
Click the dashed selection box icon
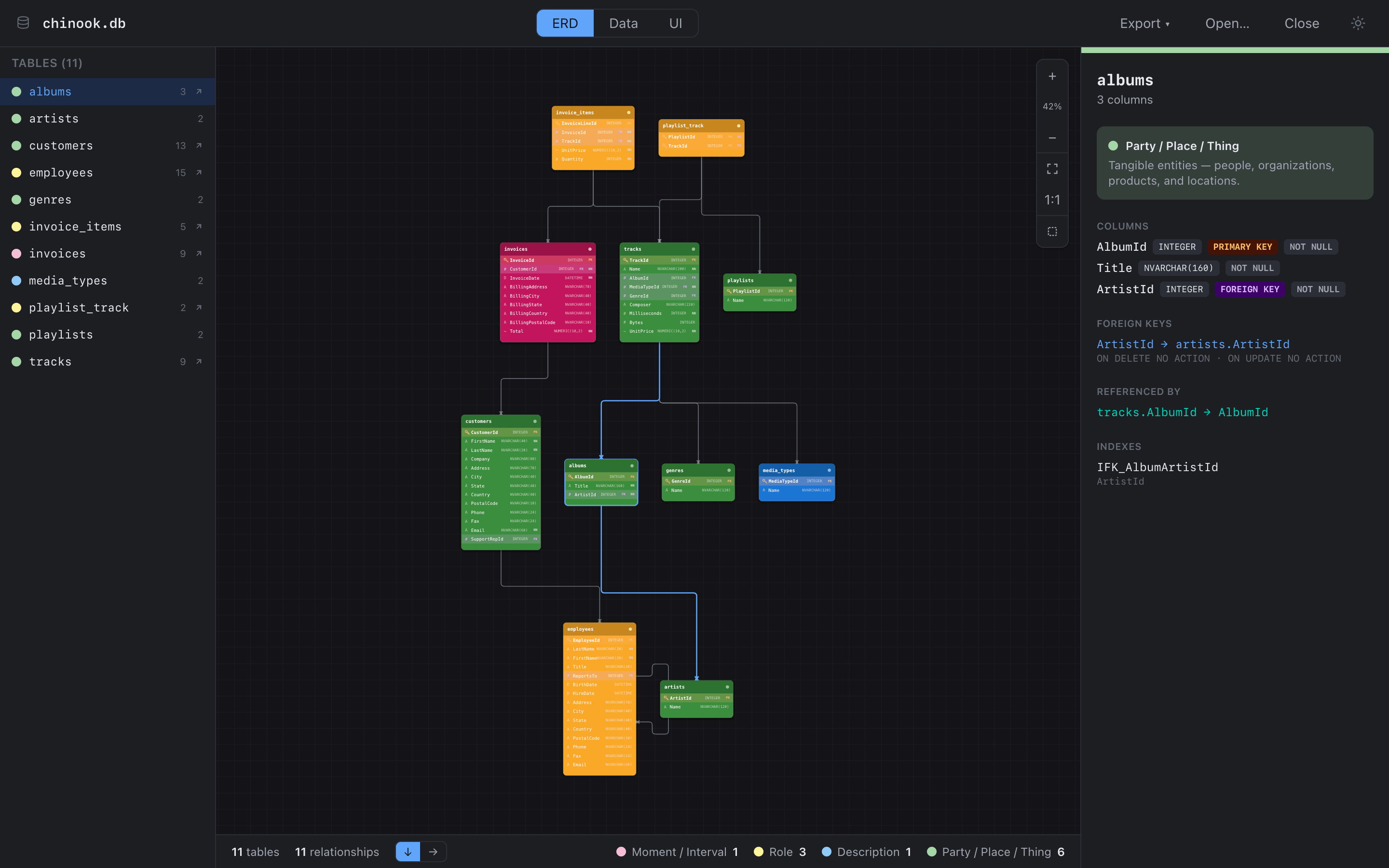tap(1052, 231)
